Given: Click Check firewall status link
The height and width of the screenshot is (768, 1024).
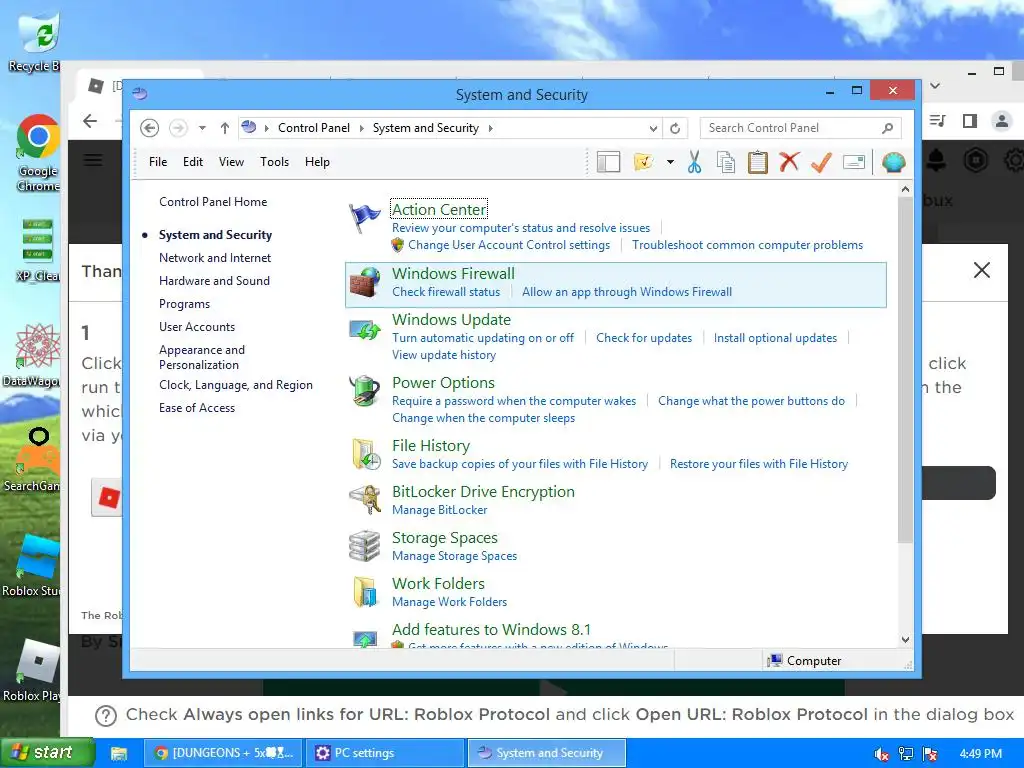Looking at the screenshot, I should [446, 292].
